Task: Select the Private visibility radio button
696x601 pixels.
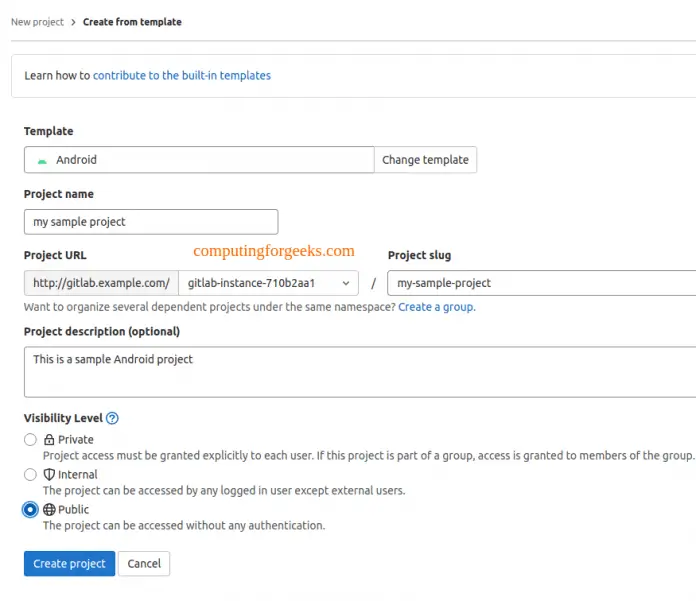Action: pos(30,440)
